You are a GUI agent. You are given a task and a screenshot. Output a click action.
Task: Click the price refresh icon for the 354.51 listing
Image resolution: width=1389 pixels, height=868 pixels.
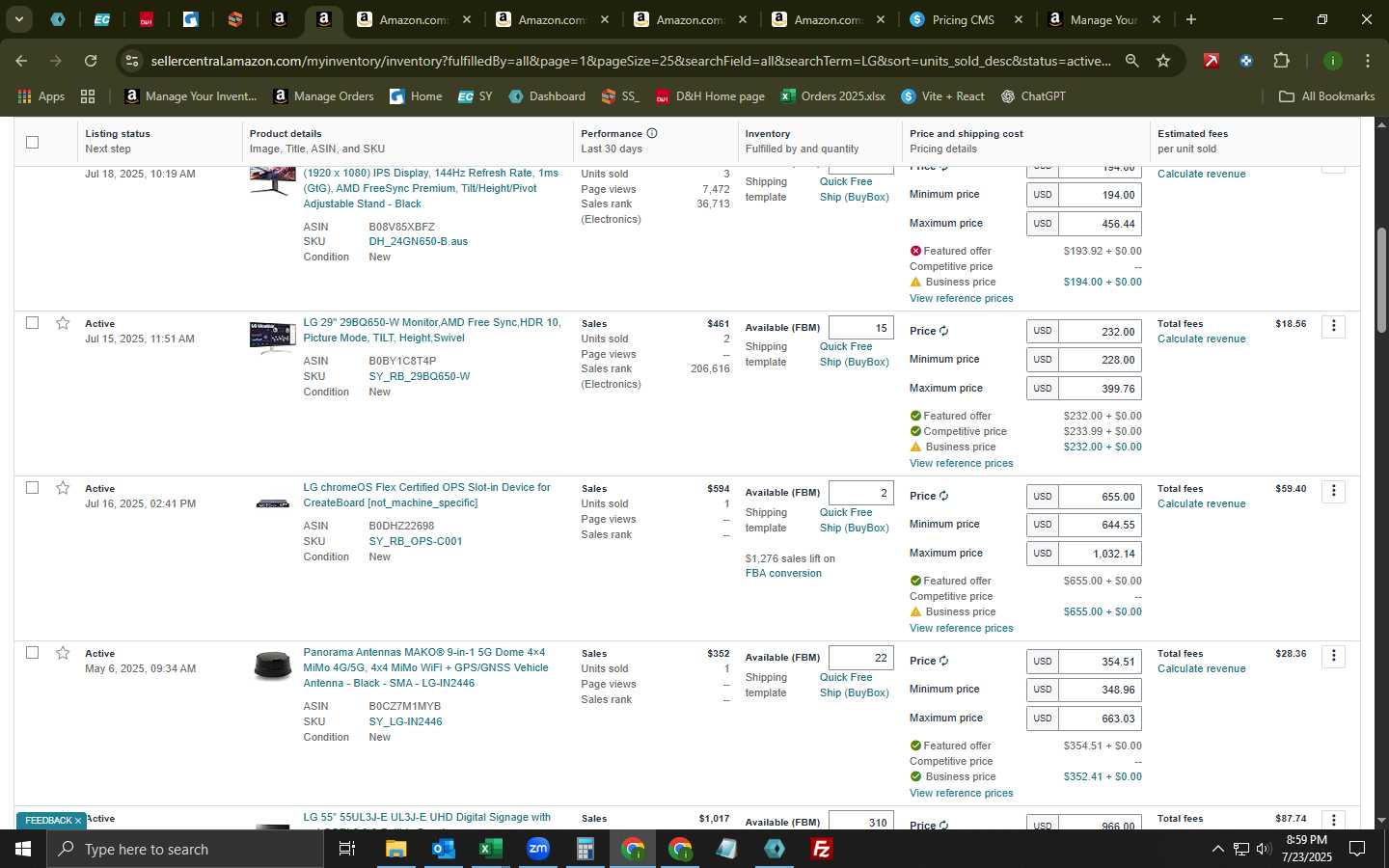click(x=943, y=661)
